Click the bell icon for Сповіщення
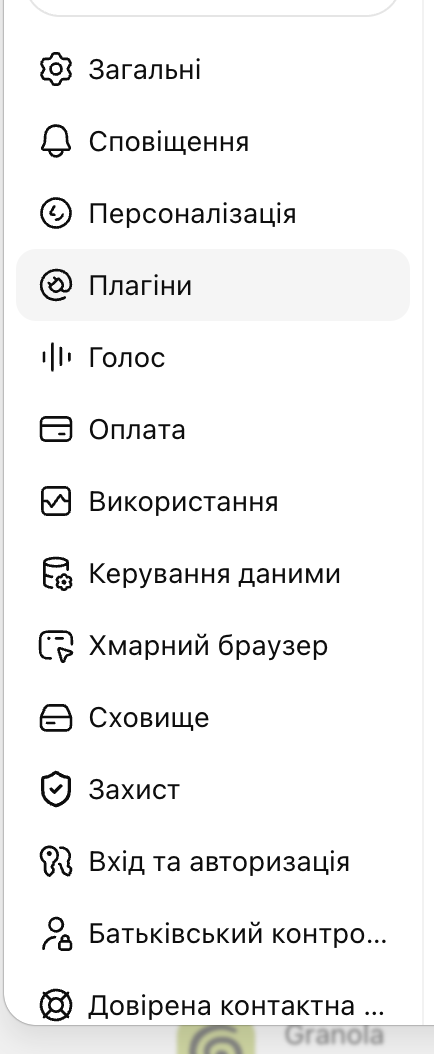Image resolution: width=434 pixels, height=1054 pixels. [56, 142]
